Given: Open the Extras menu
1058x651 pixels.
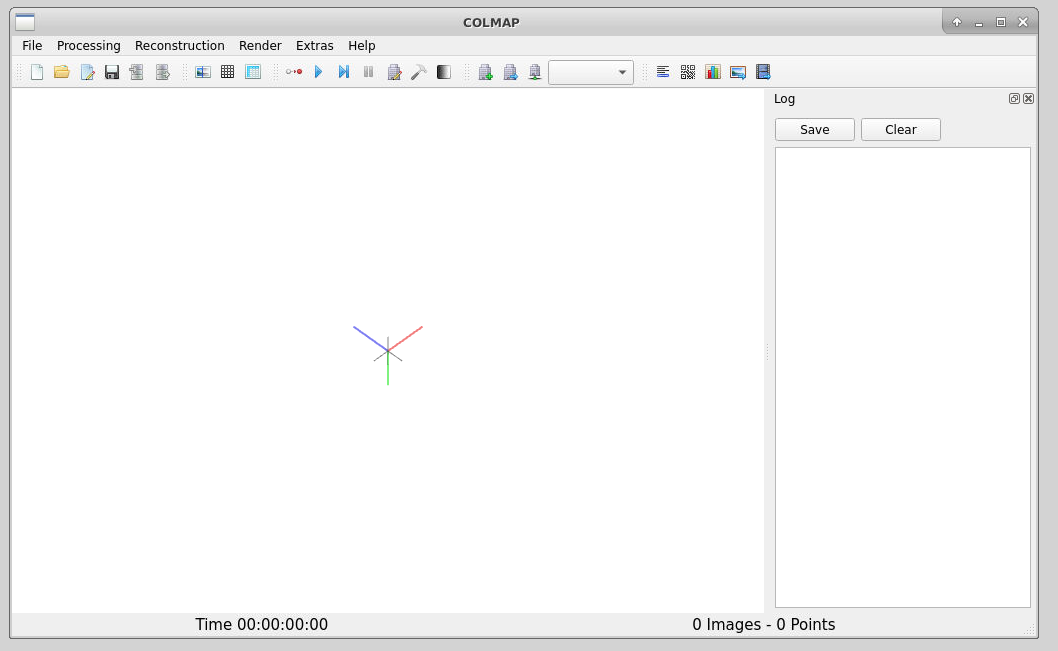Looking at the screenshot, I should 314,45.
